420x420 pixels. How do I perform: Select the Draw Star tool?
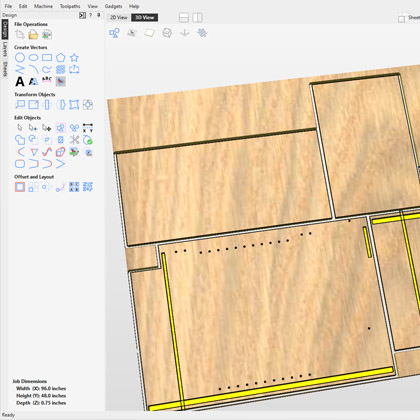coord(74,57)
